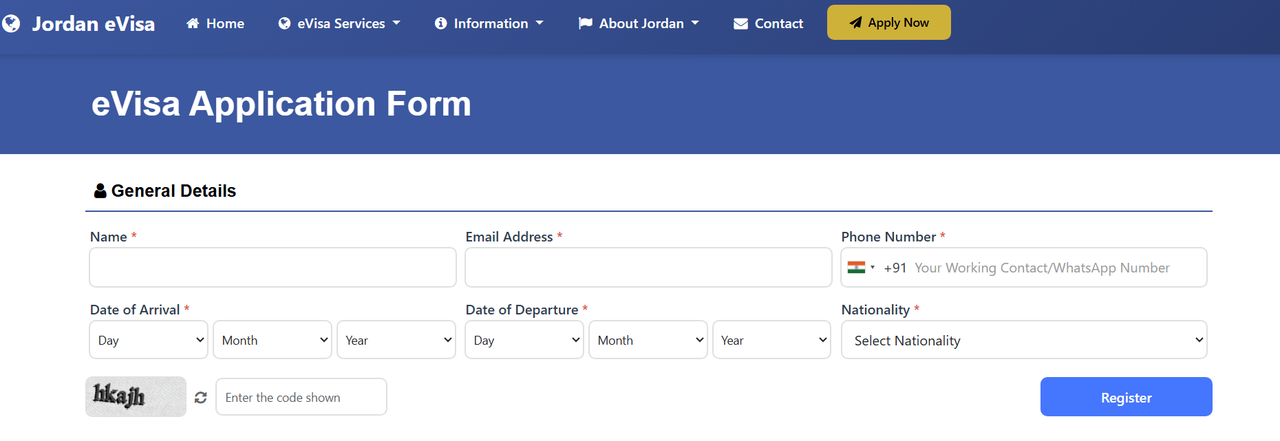Click the house icon in the Home link

coord(193,23)
